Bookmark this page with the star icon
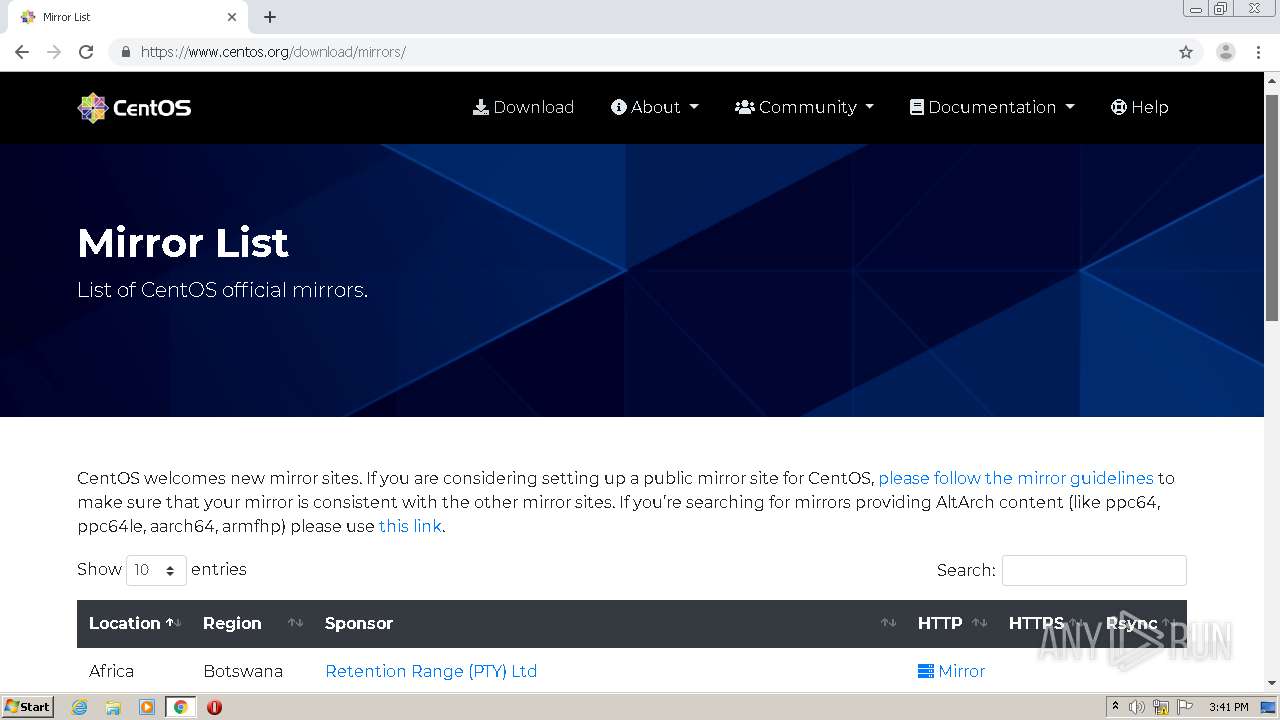This screenshot has height=720, width=1280. (x=1186, y=52)
